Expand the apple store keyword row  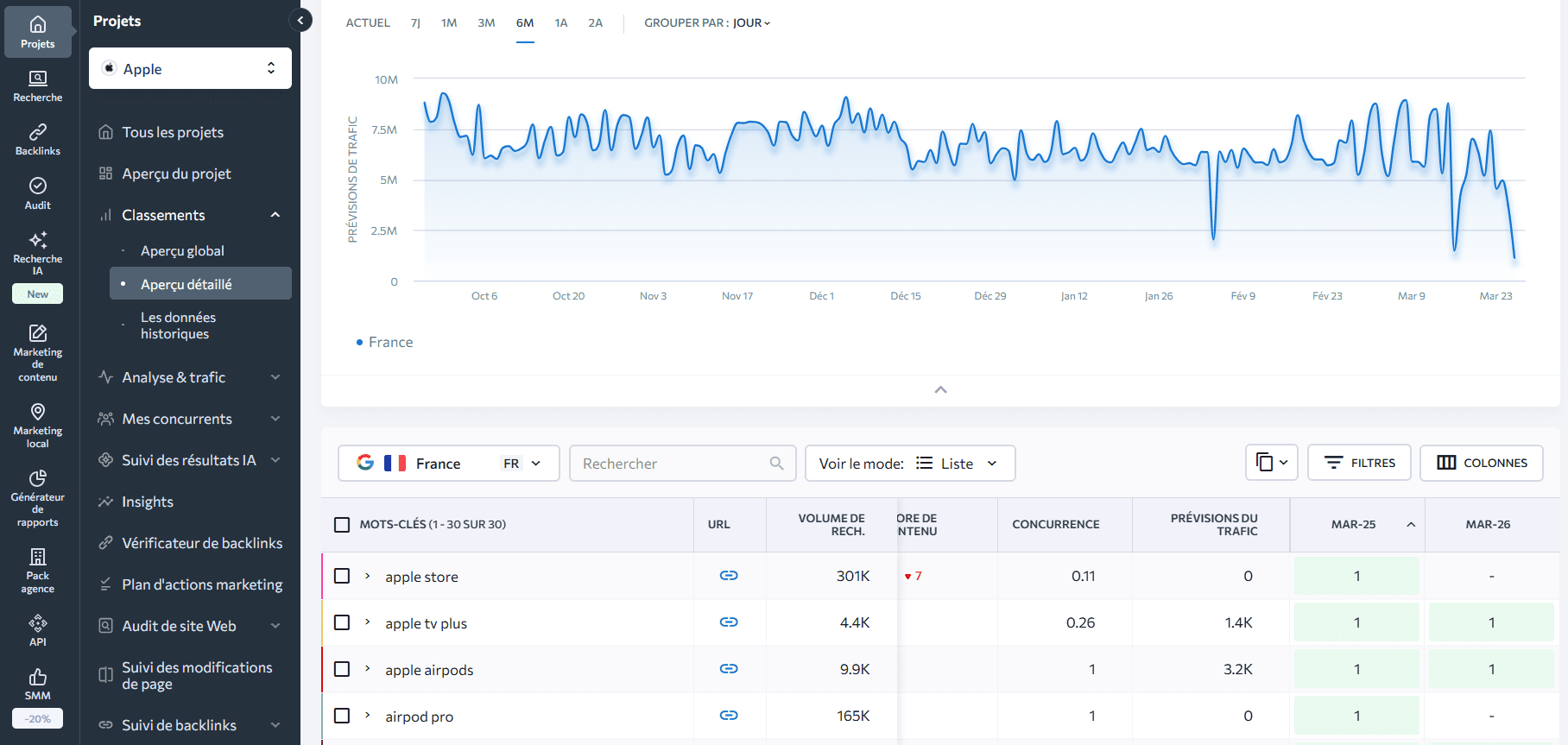367,576
